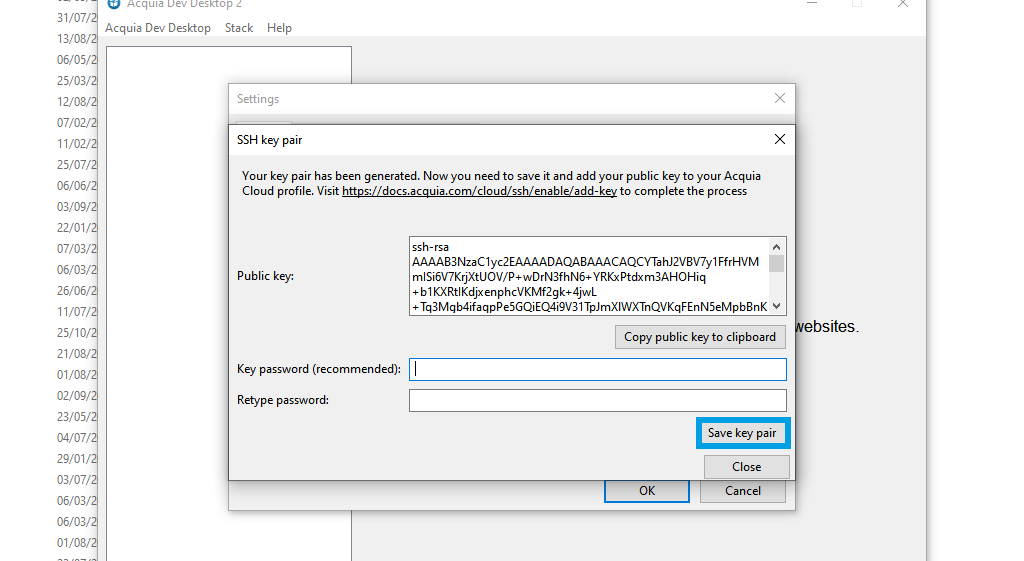Close the Settings dialog with its X icon
The height and width of the screenshot is (561, 1024).
coord(780,98)
